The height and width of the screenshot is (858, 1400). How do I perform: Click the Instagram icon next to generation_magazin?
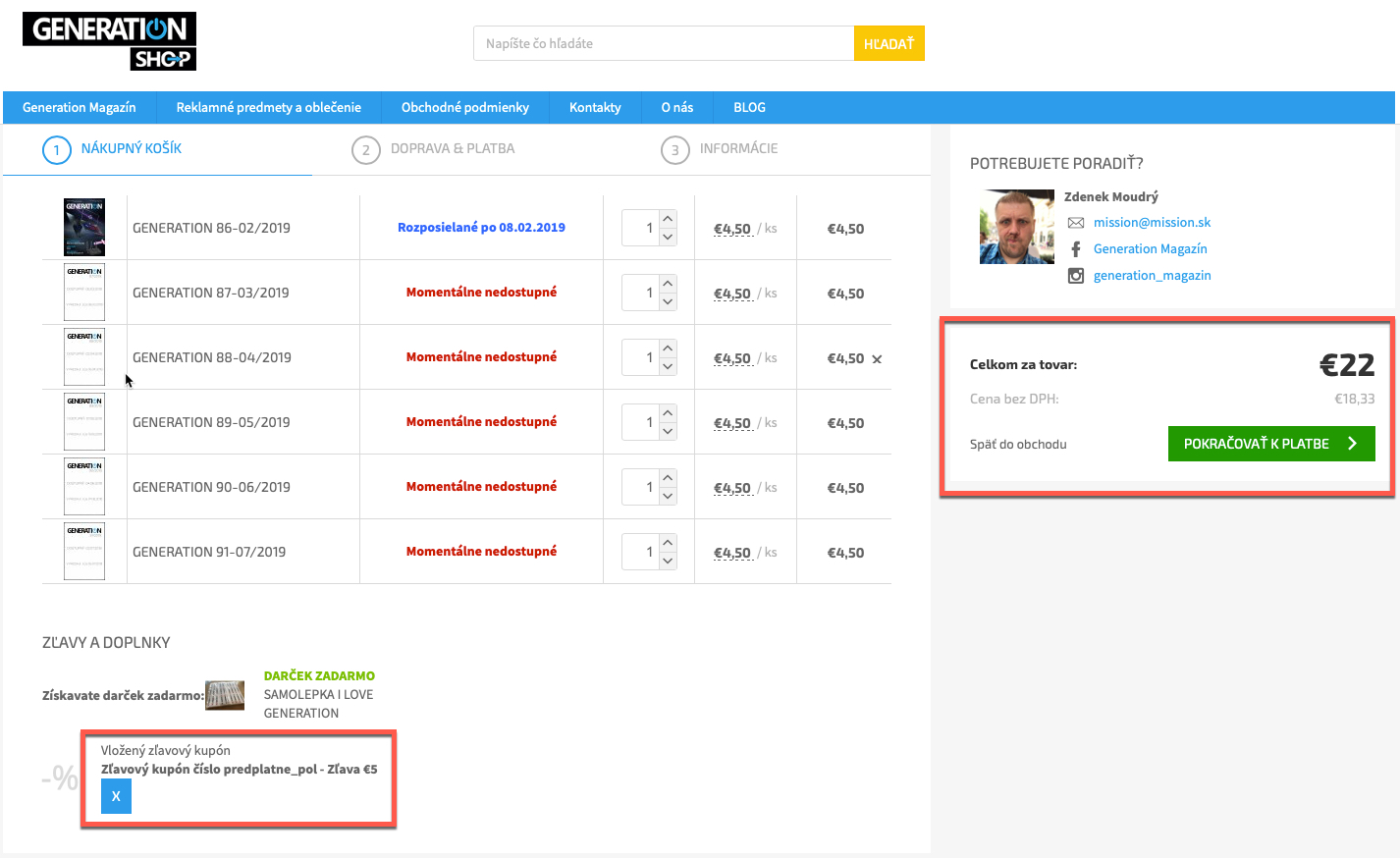click(1076, 276)
